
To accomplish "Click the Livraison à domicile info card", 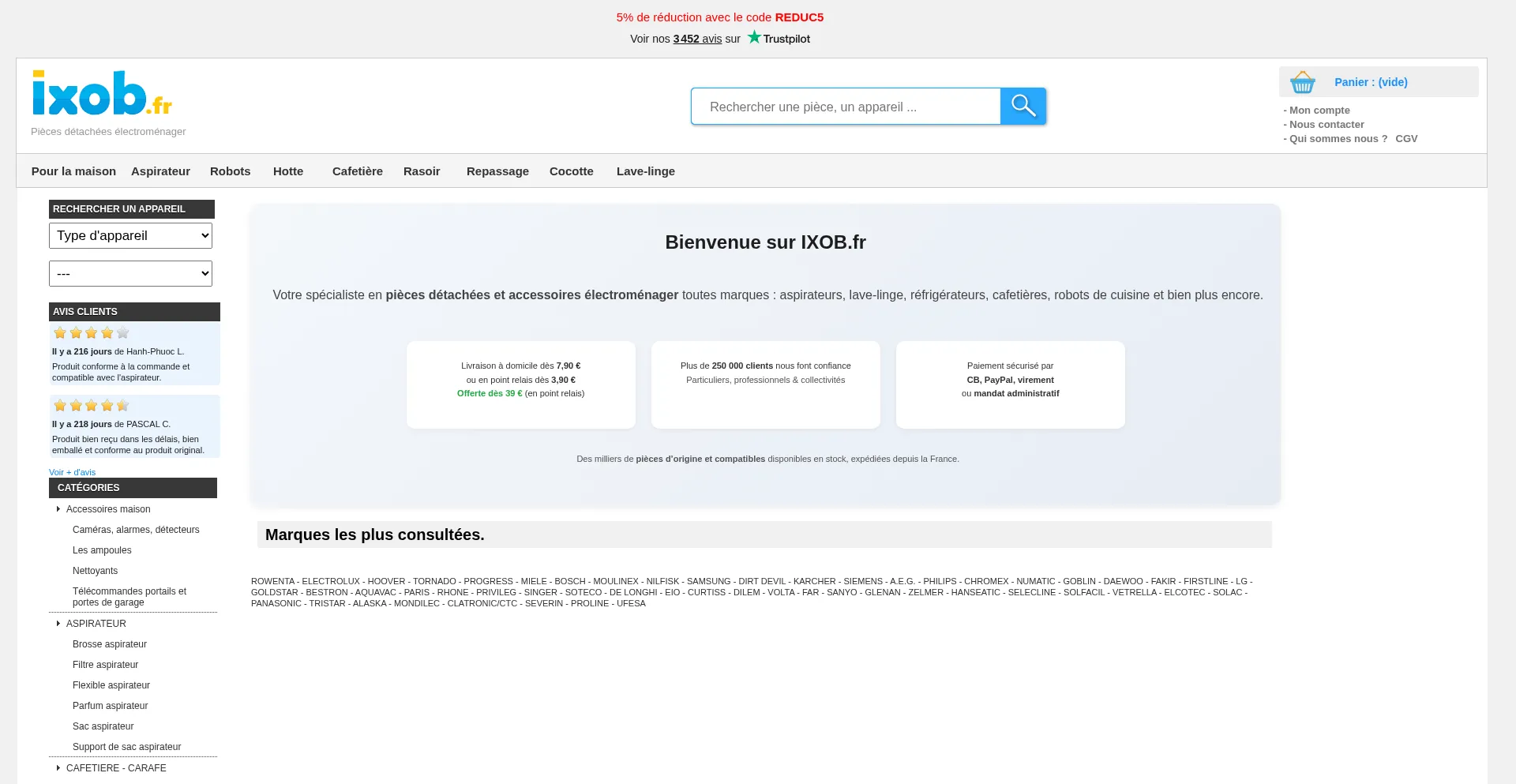I will (521, 384).
